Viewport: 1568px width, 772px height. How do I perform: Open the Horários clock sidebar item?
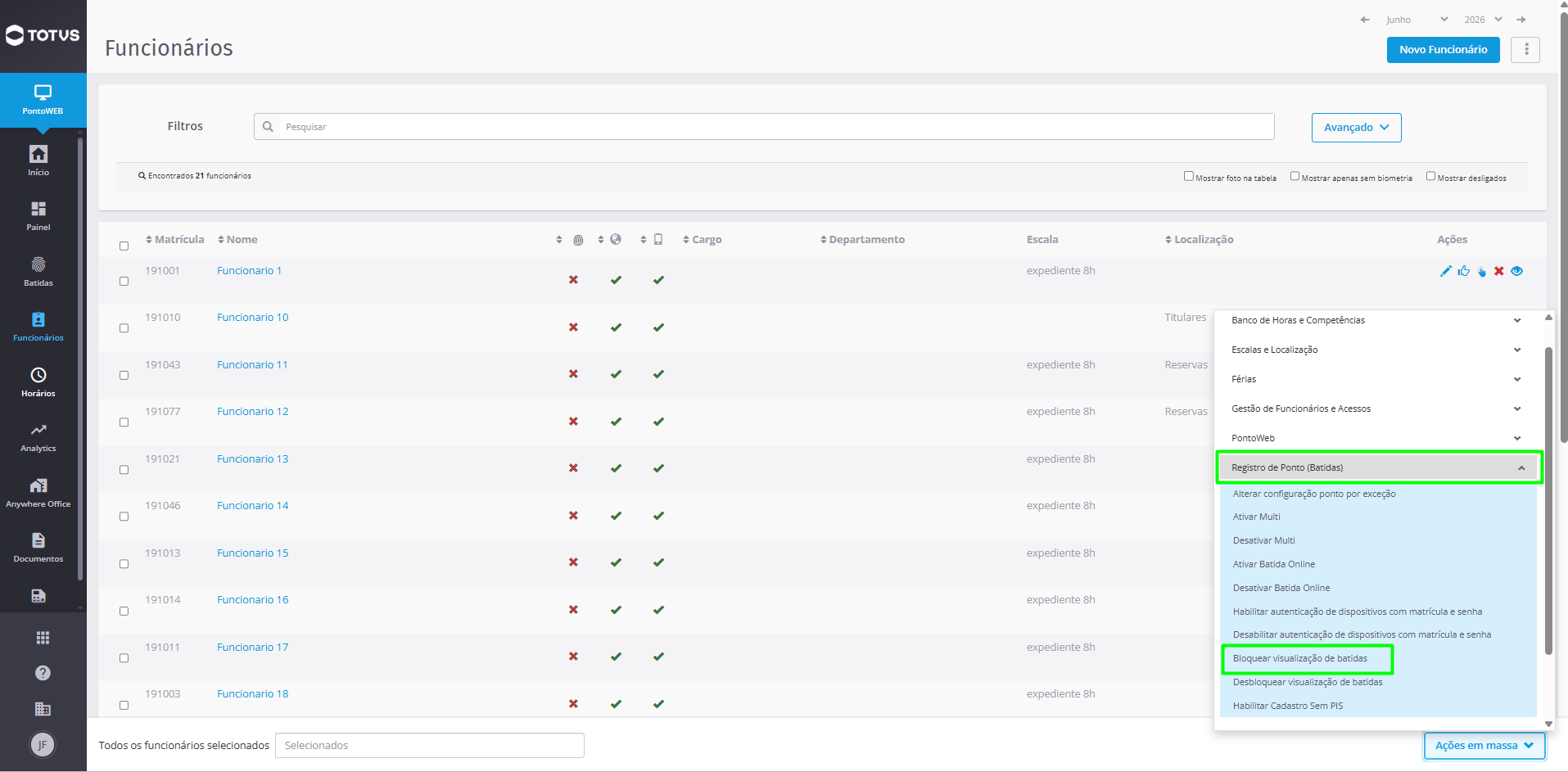tap(38, 382)
